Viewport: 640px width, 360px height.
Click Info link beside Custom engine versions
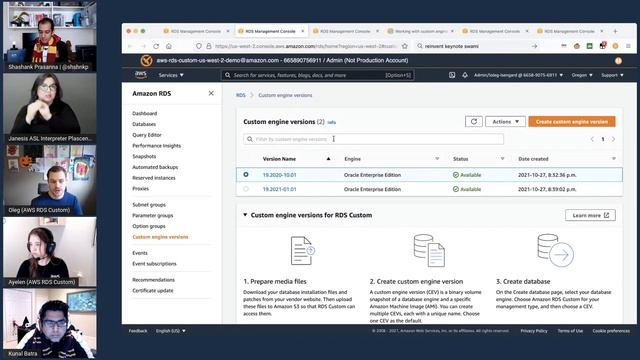[x=331, y=122]
